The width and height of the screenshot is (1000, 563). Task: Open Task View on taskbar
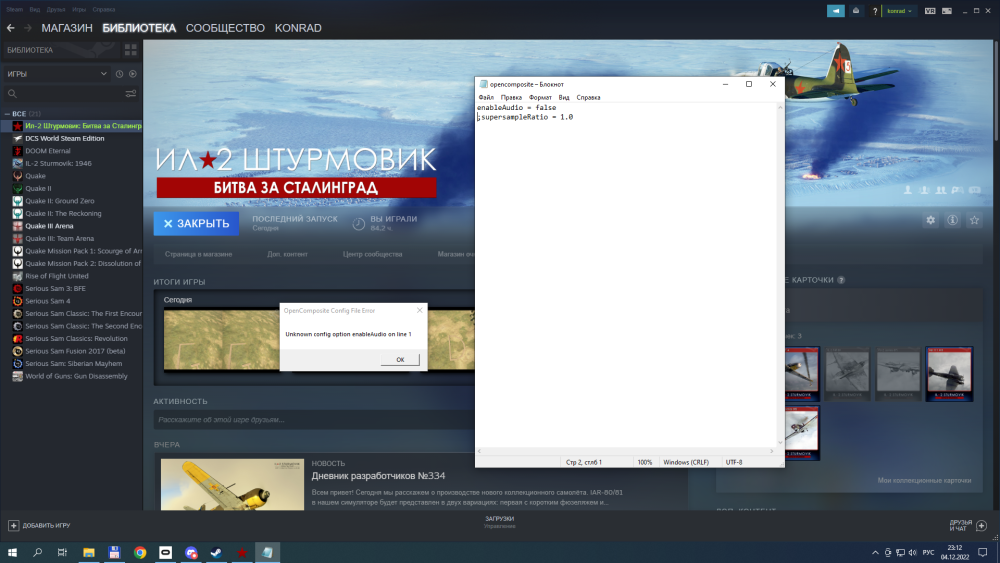point(62,552)
